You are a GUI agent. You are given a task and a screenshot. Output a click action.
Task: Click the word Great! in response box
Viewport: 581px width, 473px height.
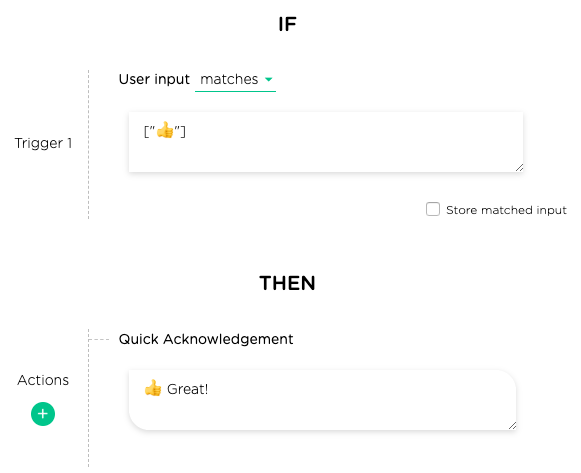187,389
